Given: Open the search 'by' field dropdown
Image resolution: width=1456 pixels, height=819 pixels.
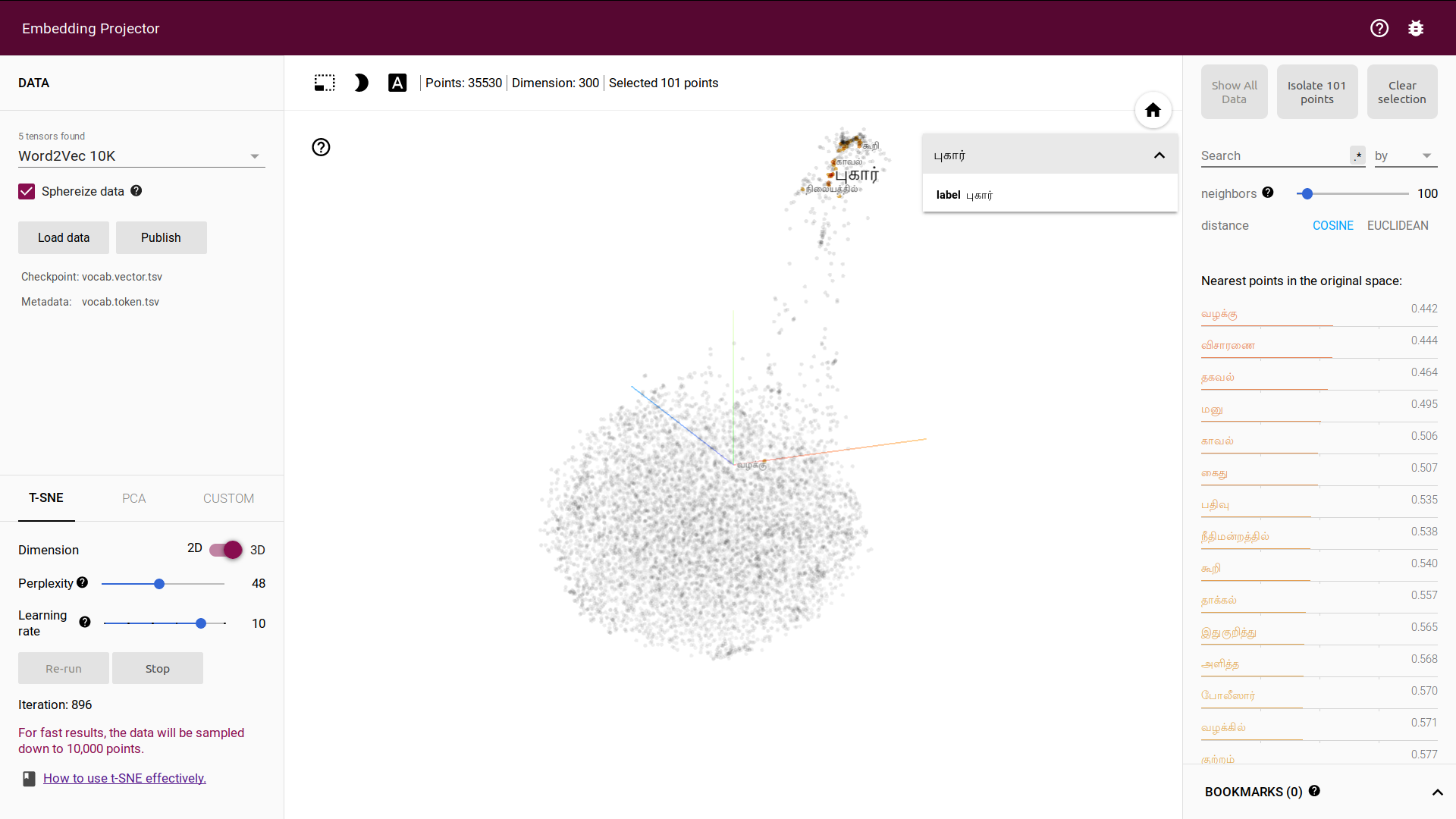Looking at the screenshot, I should point(1405,155).
